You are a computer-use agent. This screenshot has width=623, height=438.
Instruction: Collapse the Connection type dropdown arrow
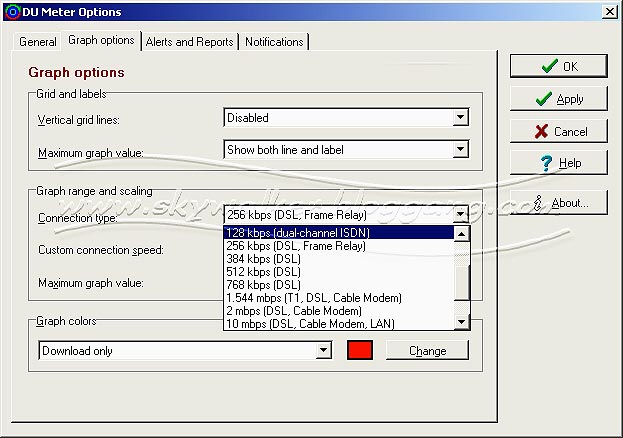[460, 214]
